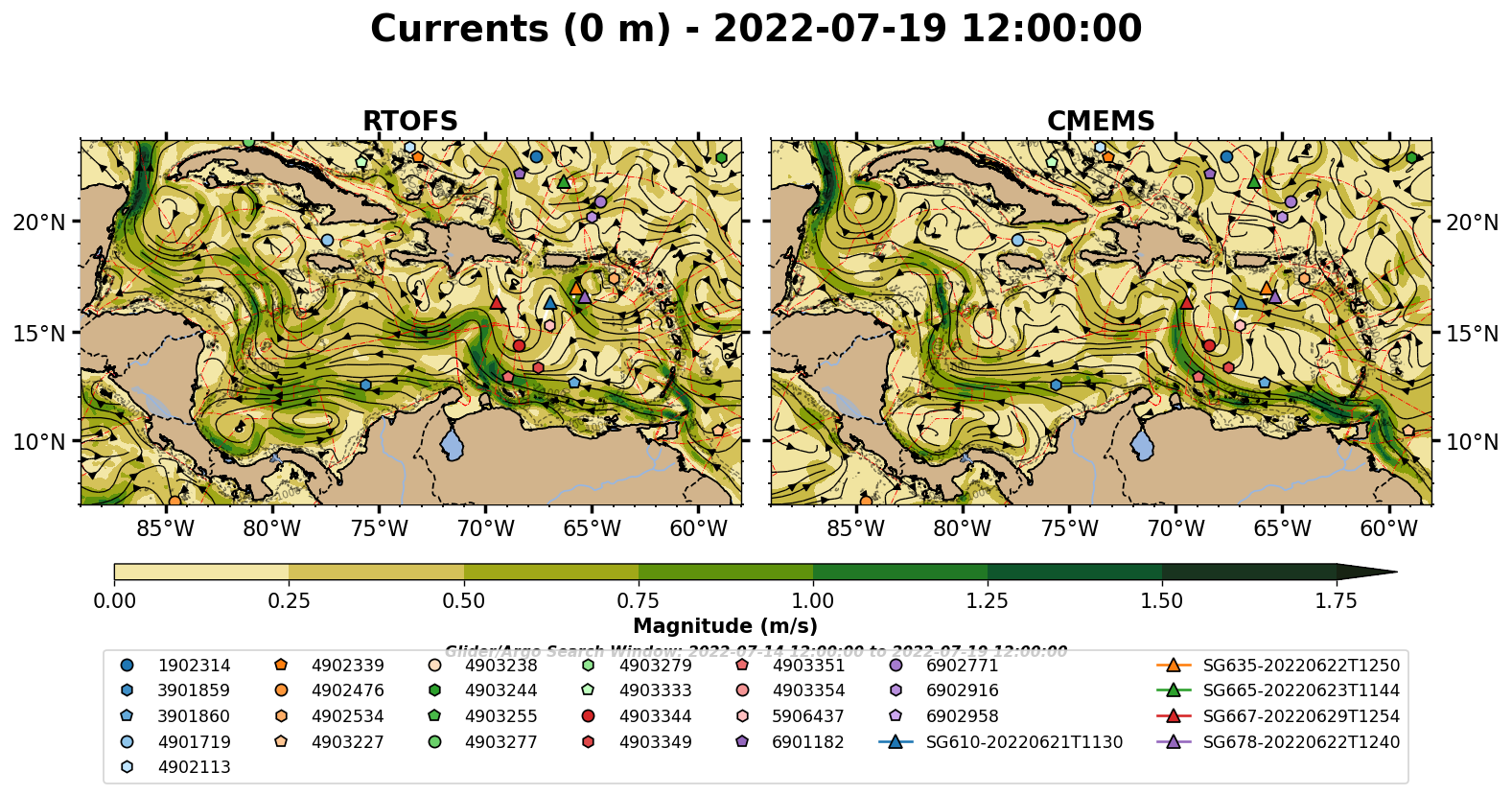Select the legend marker for 4902534
The height and width of the screenshot is (795, 1512).
tap(281, 715)
